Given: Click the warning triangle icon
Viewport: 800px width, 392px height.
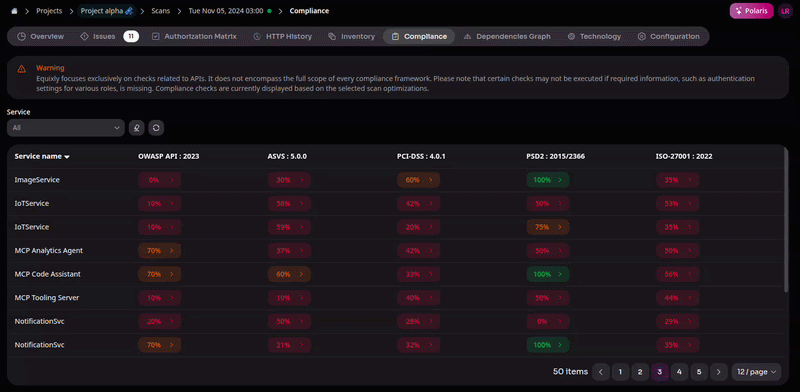Looking at the screenshot, I should tap(21, 68).
